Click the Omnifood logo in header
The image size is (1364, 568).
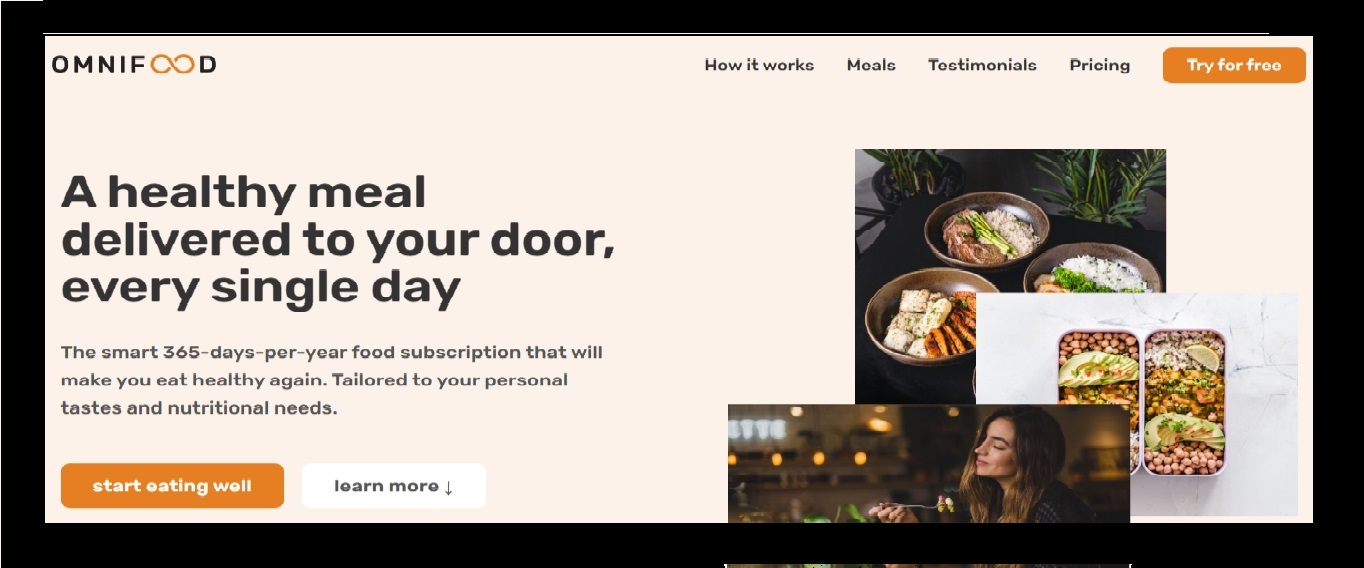point(134,65)
